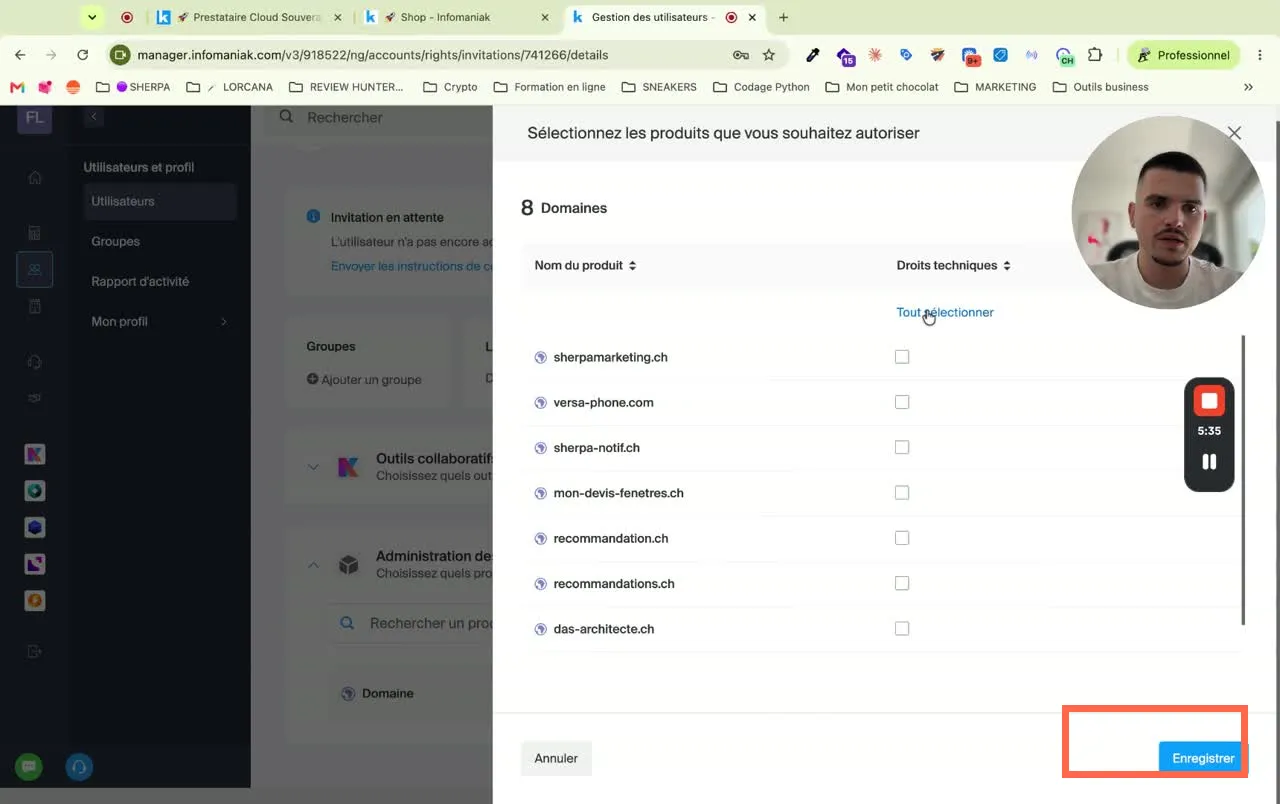Click the users icon in the left rail
This screenshot has width=1280, height=804.
[35, 270]
